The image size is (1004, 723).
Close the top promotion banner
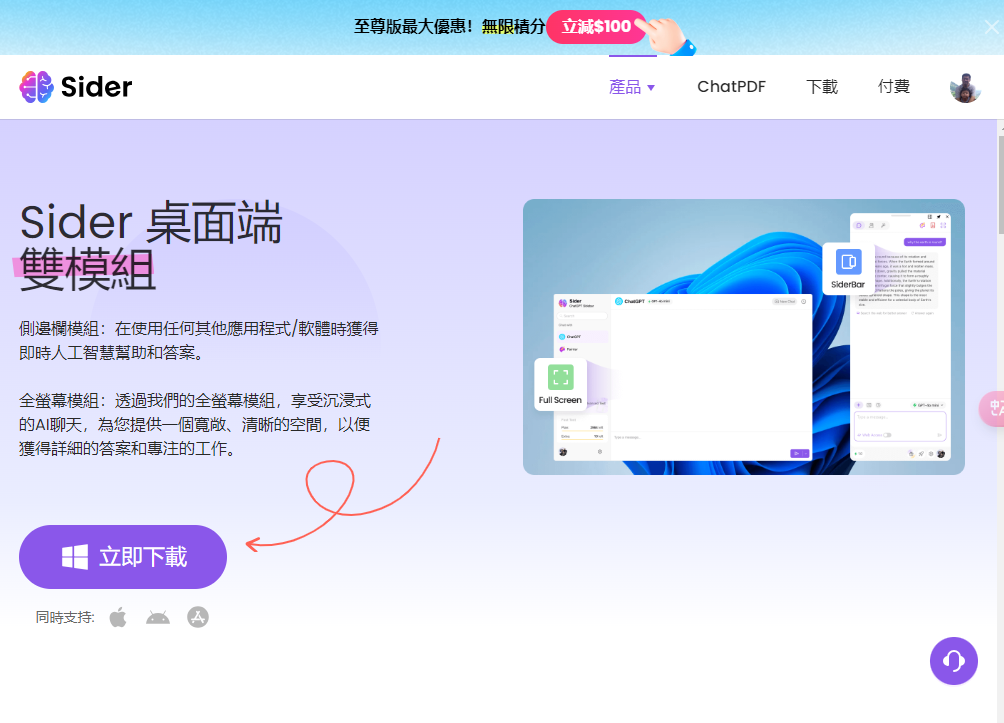[x=991, y=27]
